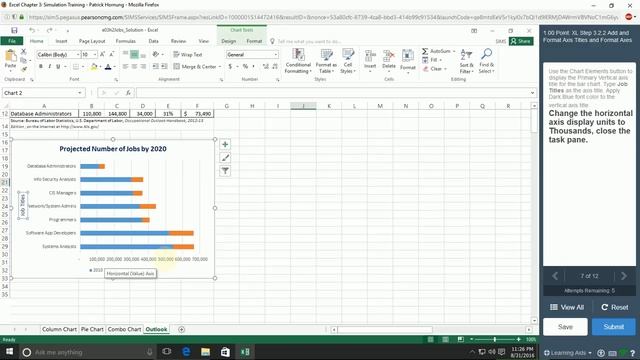Apply the dark blue font color
The image size is (640, 360).
click(108, 67)
